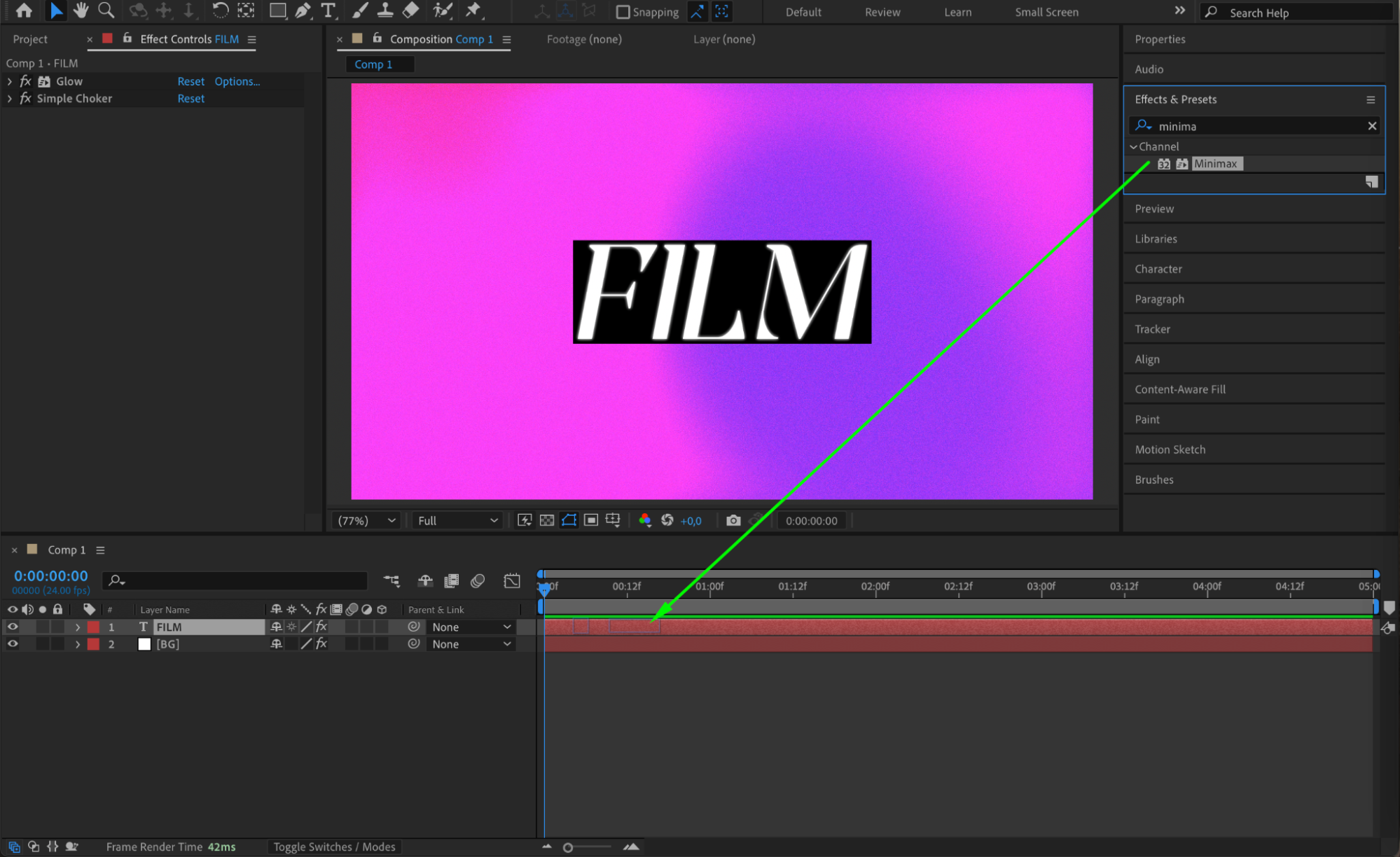This screenshot has height=857, width=1400.
Task: Select the Eraser tool
Action: pos(411,11)
